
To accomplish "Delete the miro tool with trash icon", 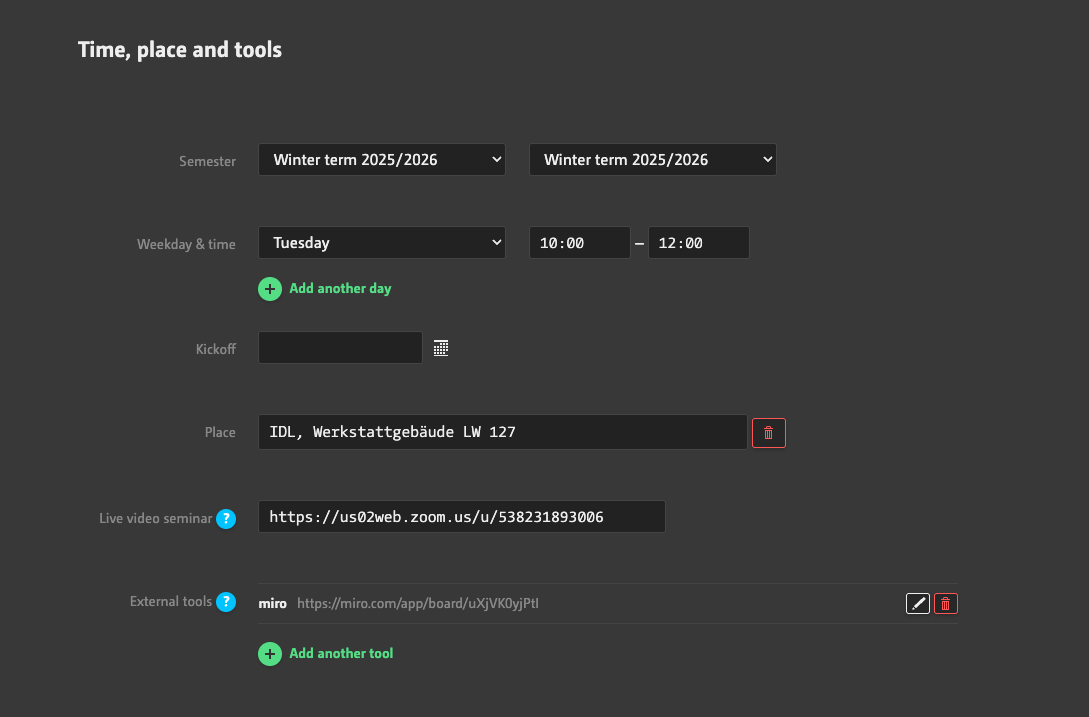I will click(945, 604).
